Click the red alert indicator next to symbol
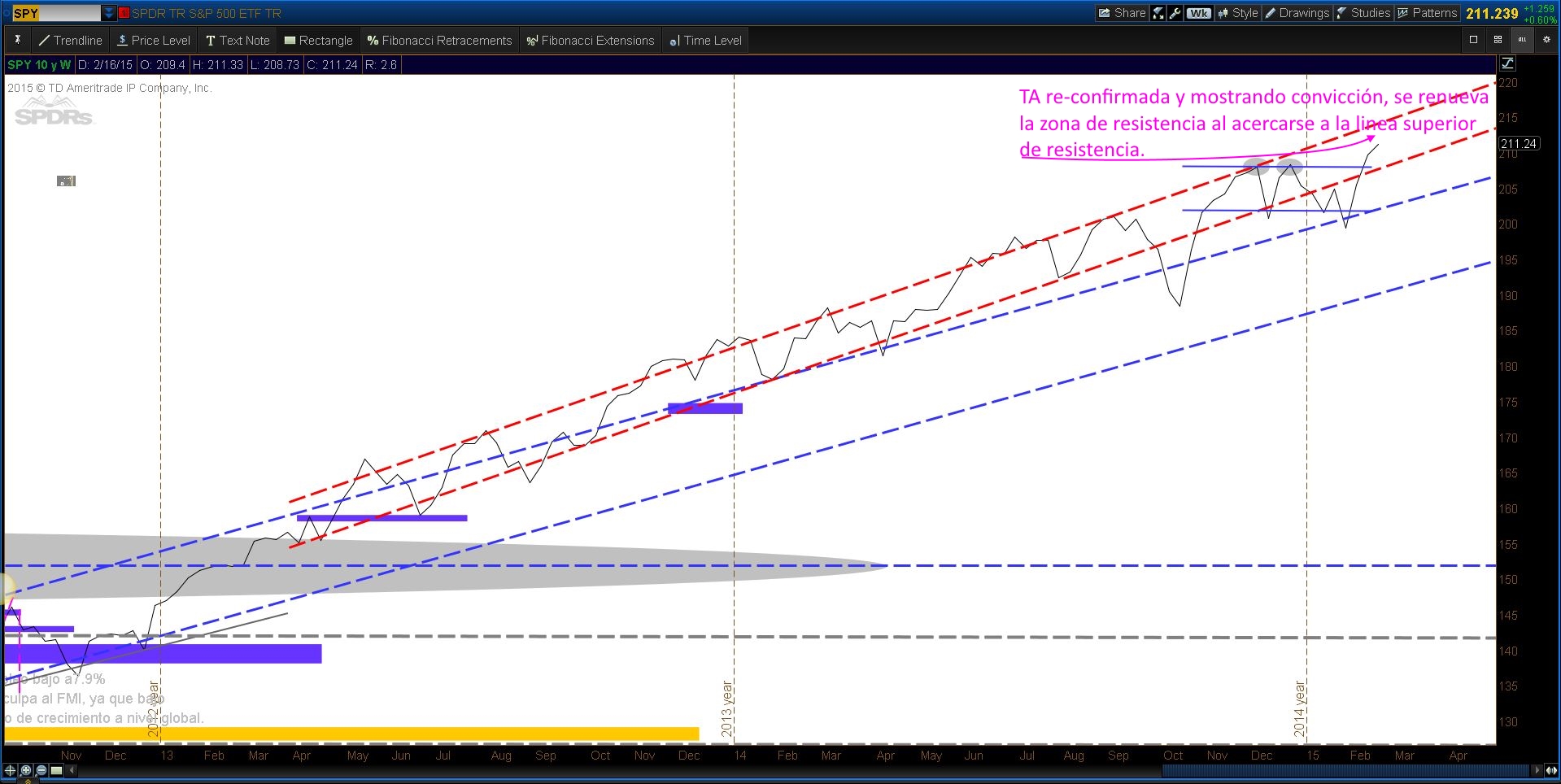 pos(124,13)
